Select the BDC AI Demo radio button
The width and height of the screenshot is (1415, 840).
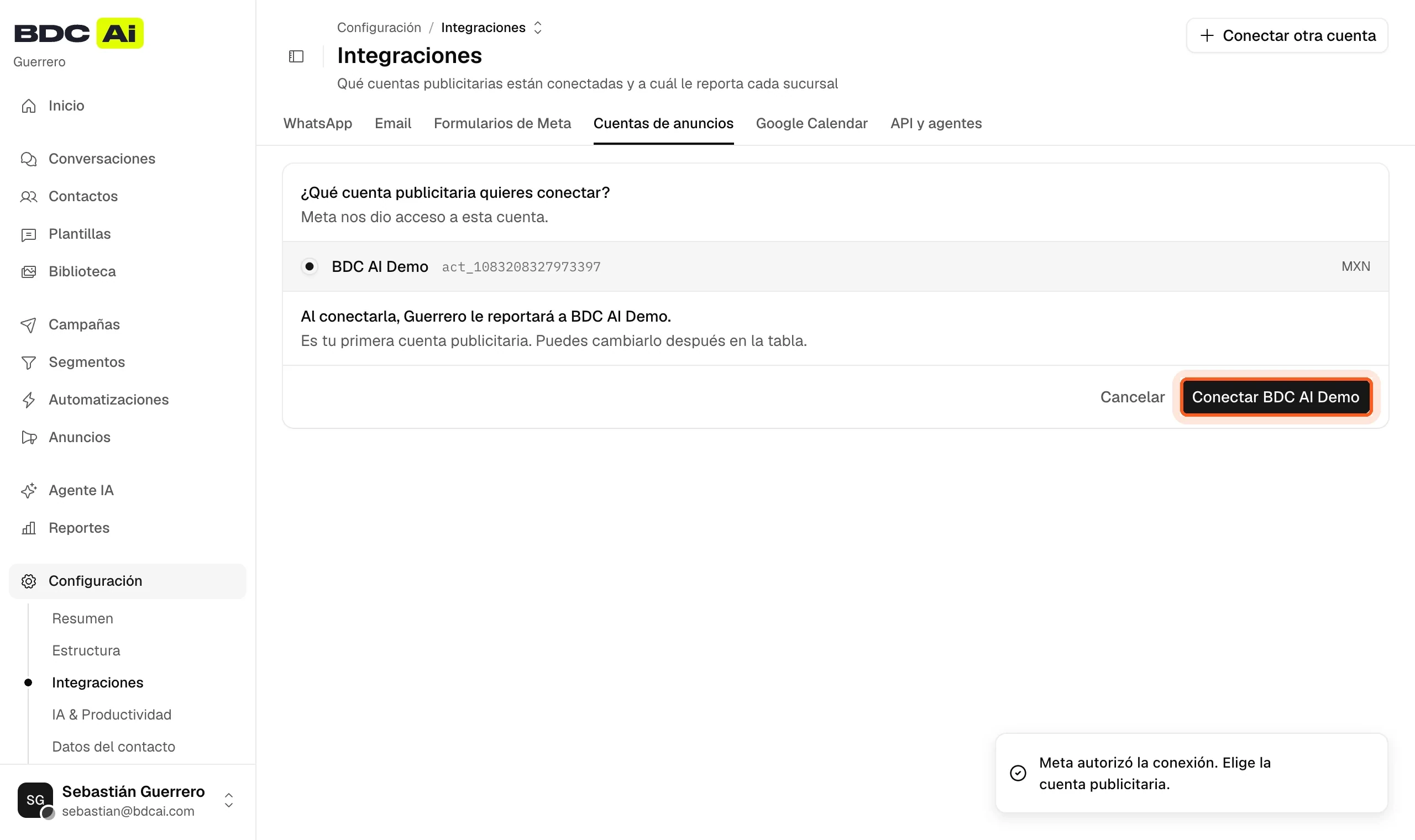(x=310, y=266)
